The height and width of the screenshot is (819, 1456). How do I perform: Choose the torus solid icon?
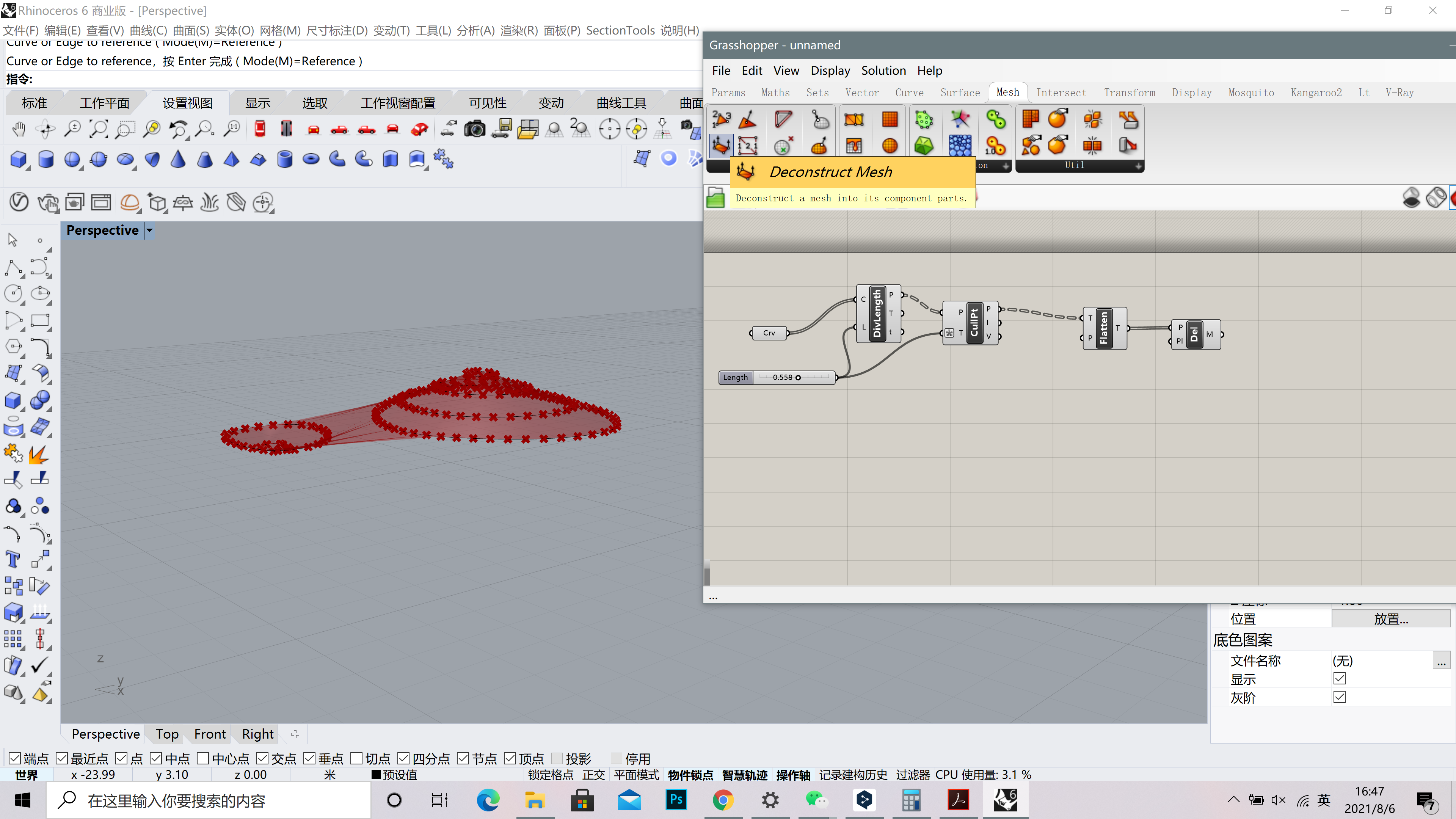click(x=311, y=159)
